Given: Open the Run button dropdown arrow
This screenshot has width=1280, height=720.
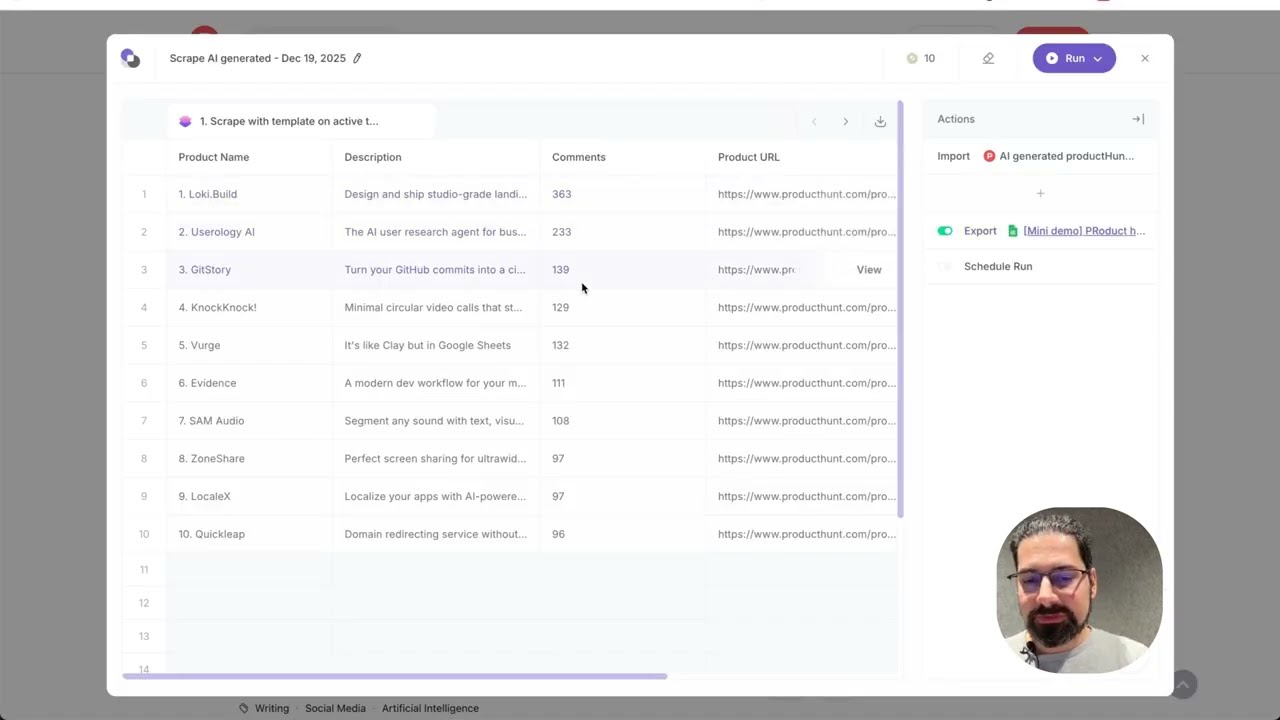Looking at the screenshot, I should coord(1098,58).
